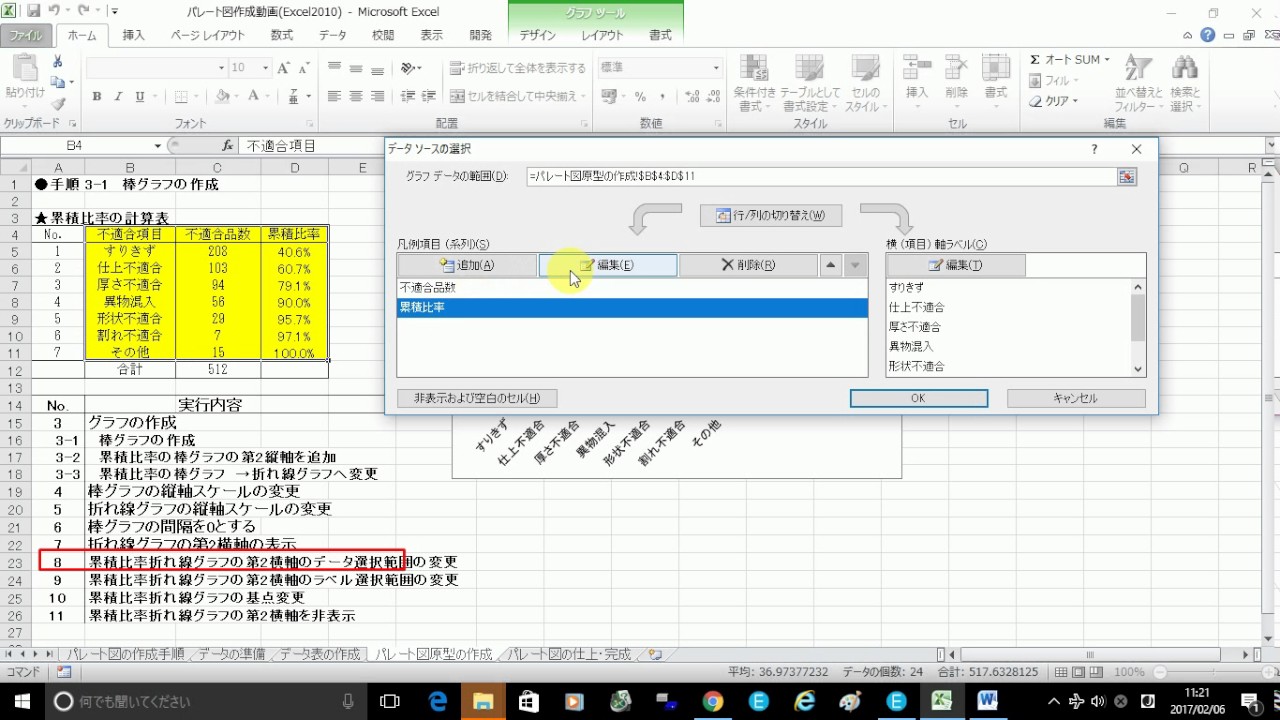
Task: Open the dialog help question mark
Action: pyautogui.click(x=1094, y=149)
